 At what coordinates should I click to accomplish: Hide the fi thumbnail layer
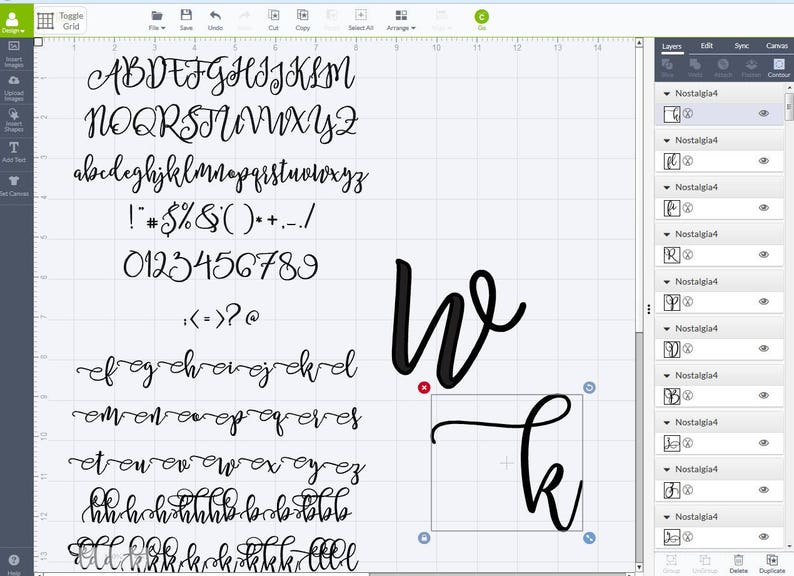(x=764, y=208)
